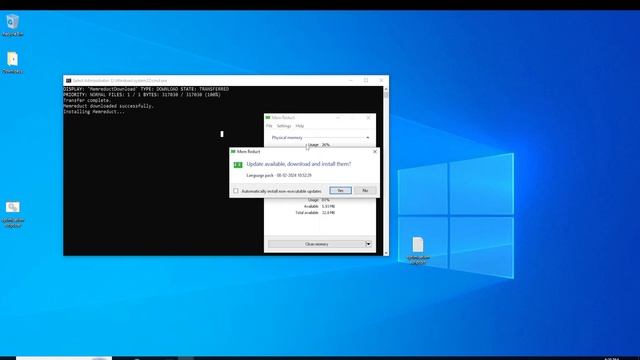The width and height of the screenshot is (640, 360).
Task: Click the Command Prompt scrollbar thumb
Action: (386, 95)
